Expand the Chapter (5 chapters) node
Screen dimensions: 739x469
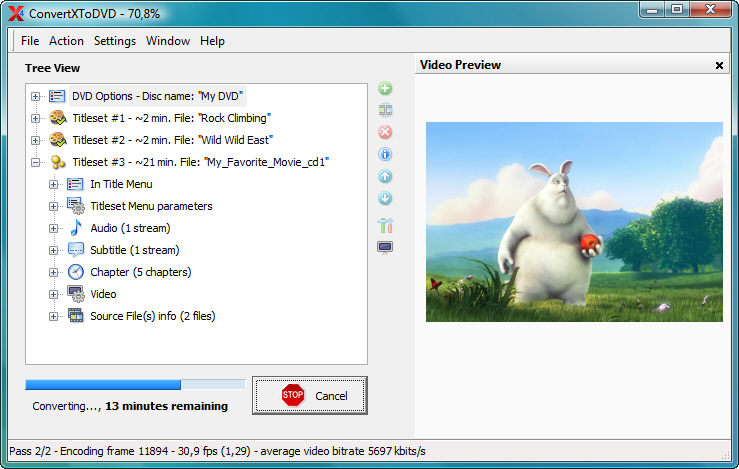[x=54, y=272]
